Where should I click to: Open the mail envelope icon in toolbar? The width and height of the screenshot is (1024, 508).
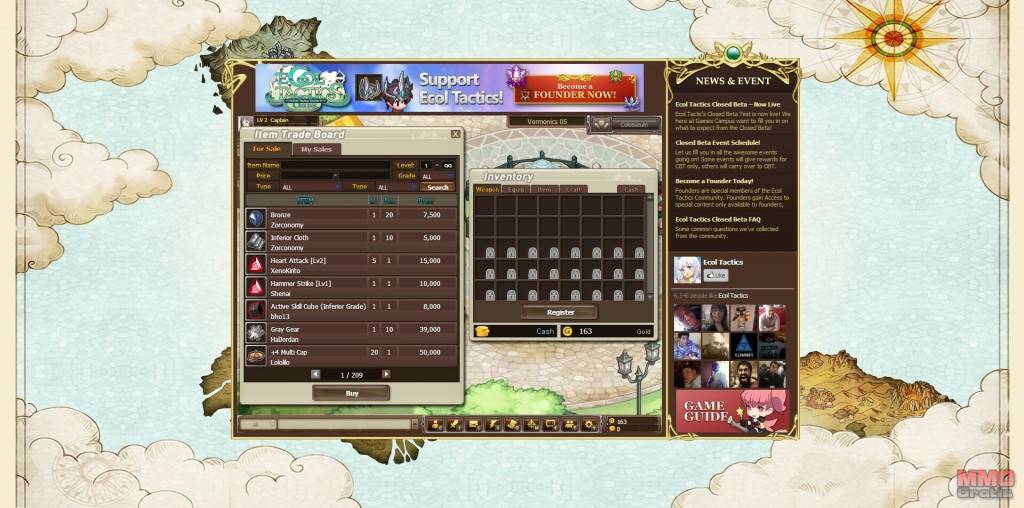[473, 425]
